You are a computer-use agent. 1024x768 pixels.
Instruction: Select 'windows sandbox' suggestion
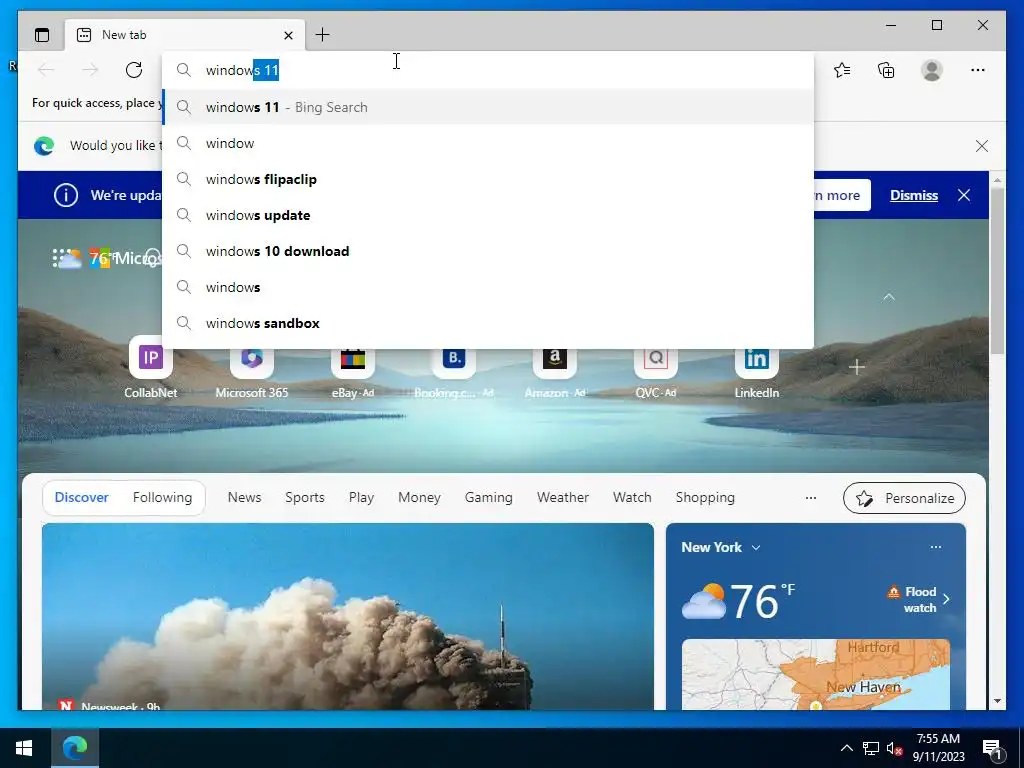tap(488, 323)
